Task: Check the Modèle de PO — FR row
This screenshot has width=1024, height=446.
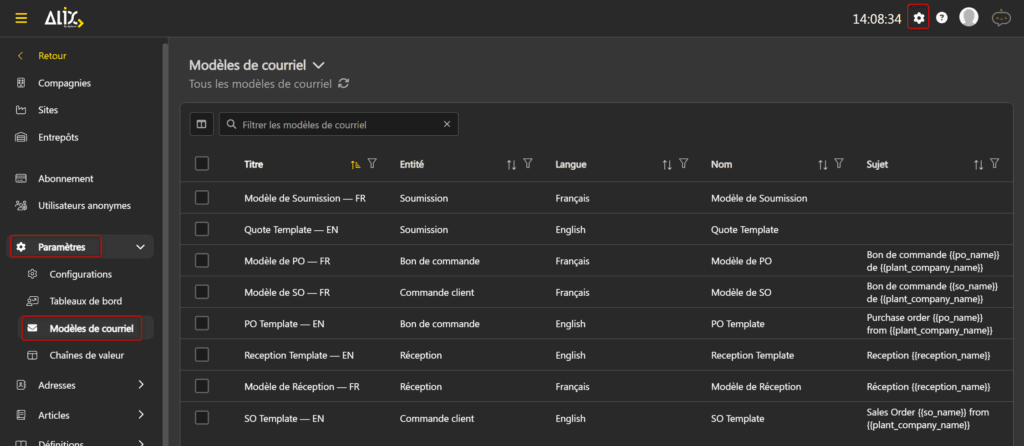Action: (x=202, y=260)
